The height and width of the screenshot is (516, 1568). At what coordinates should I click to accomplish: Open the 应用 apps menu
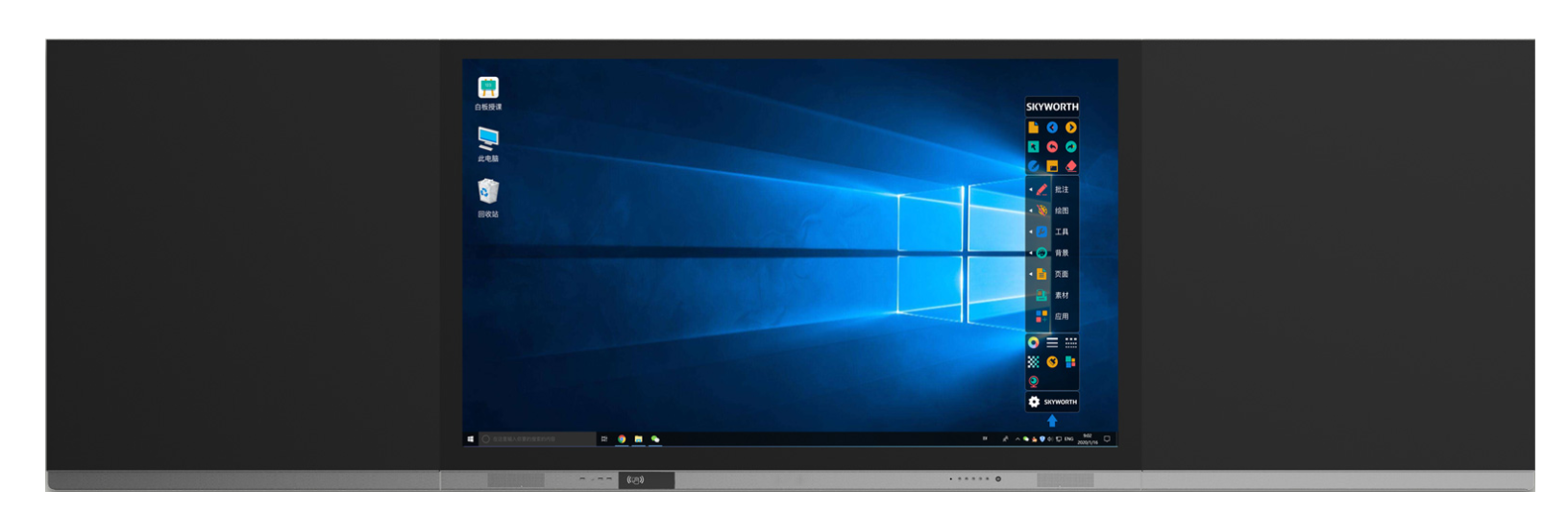1054,316
